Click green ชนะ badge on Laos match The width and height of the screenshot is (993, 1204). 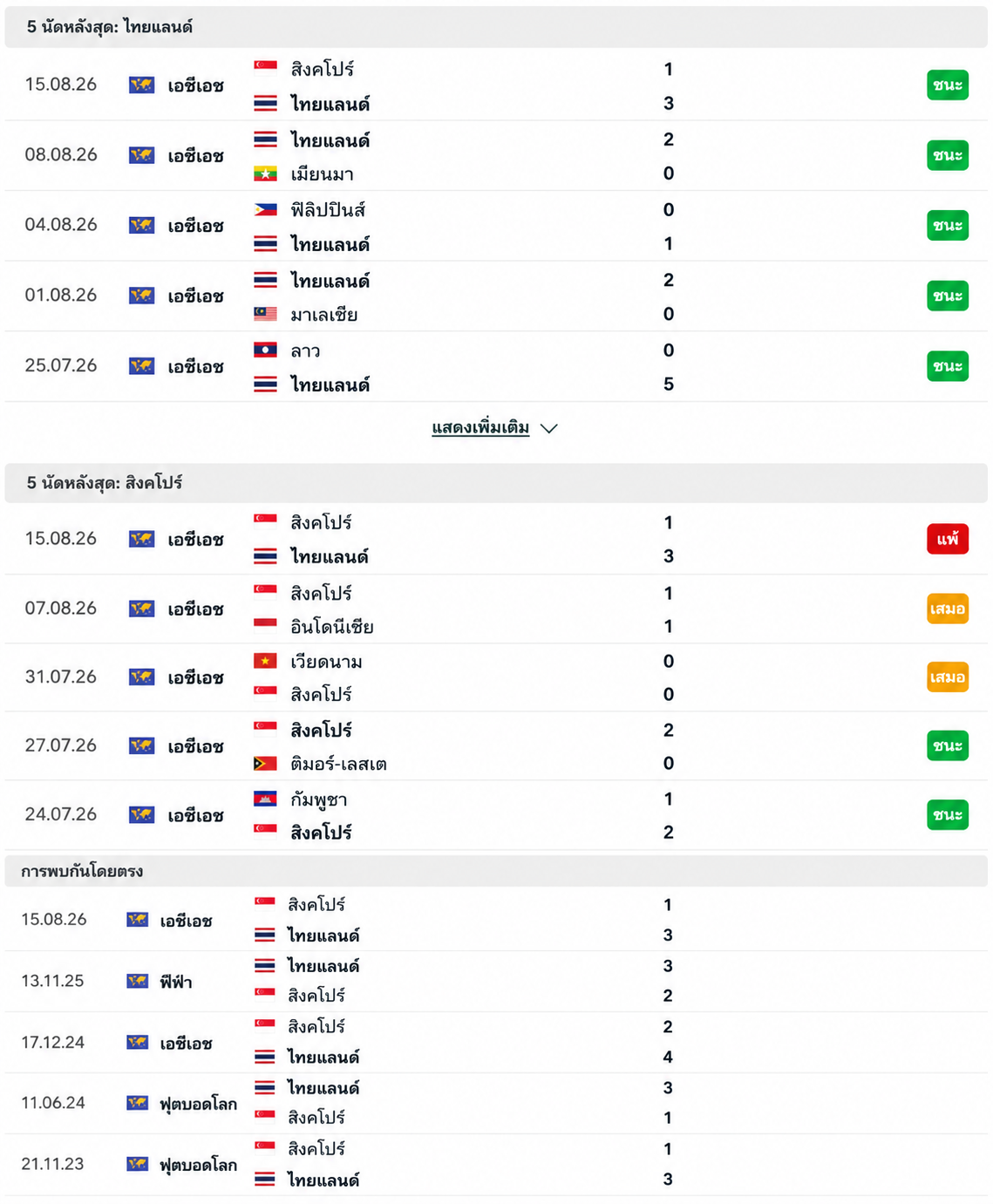click(948, 366)
